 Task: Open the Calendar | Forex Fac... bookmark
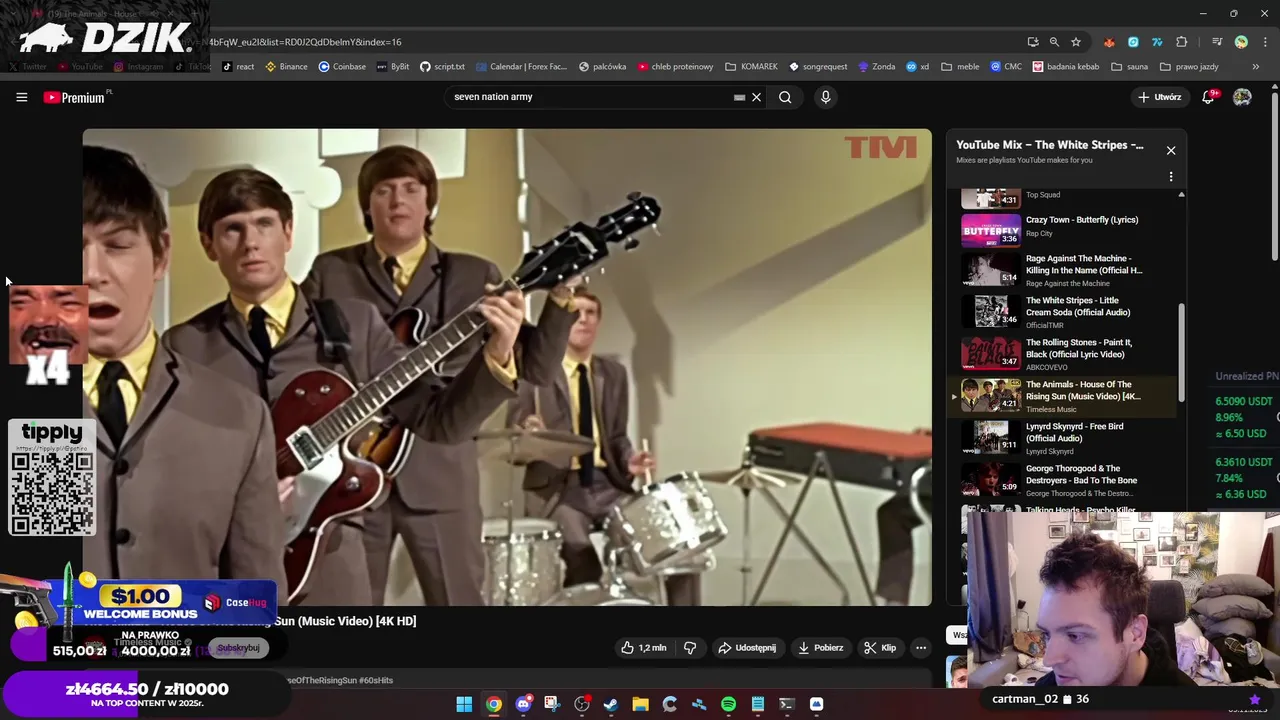(521, 67)
